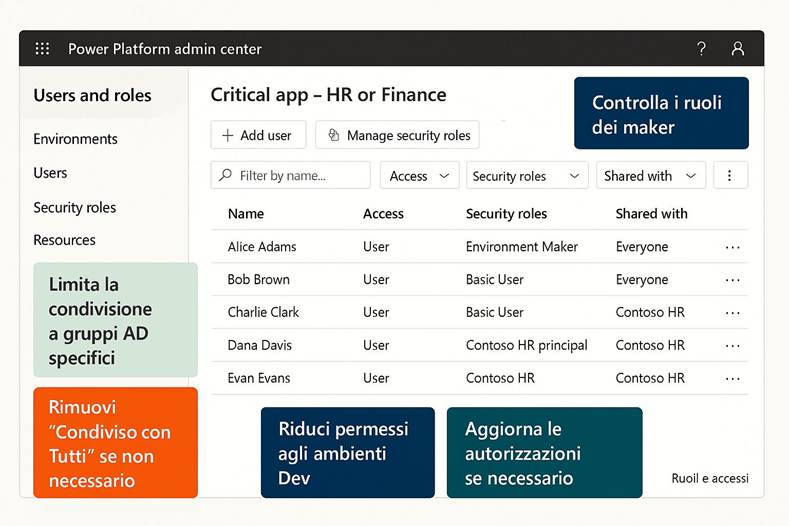The width and height of the screenshot is (789, 526).
Task: Select Security roles in the sidebar
Action: click(x=74, y=207)
